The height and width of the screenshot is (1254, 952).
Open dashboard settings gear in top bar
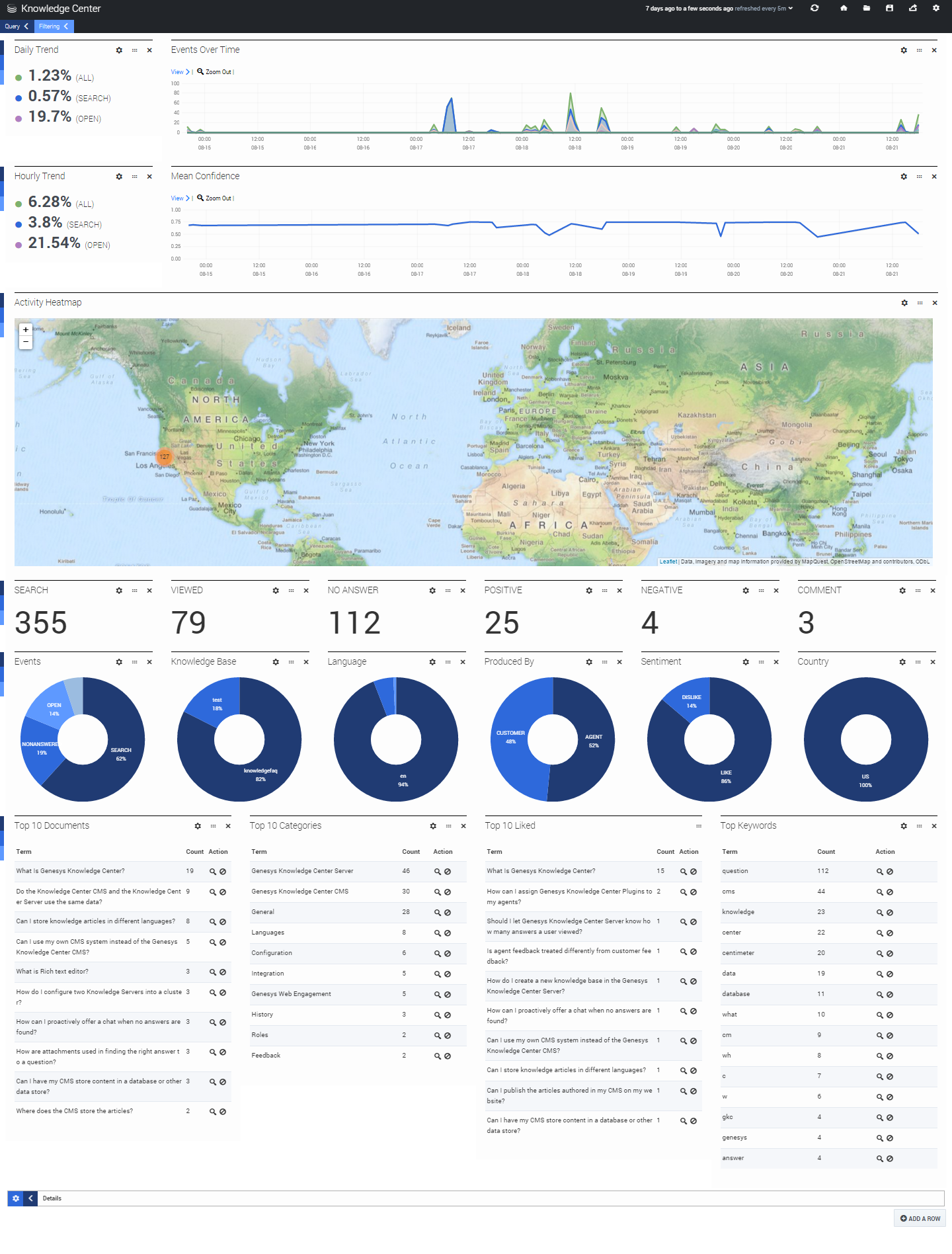click(935, 8)
